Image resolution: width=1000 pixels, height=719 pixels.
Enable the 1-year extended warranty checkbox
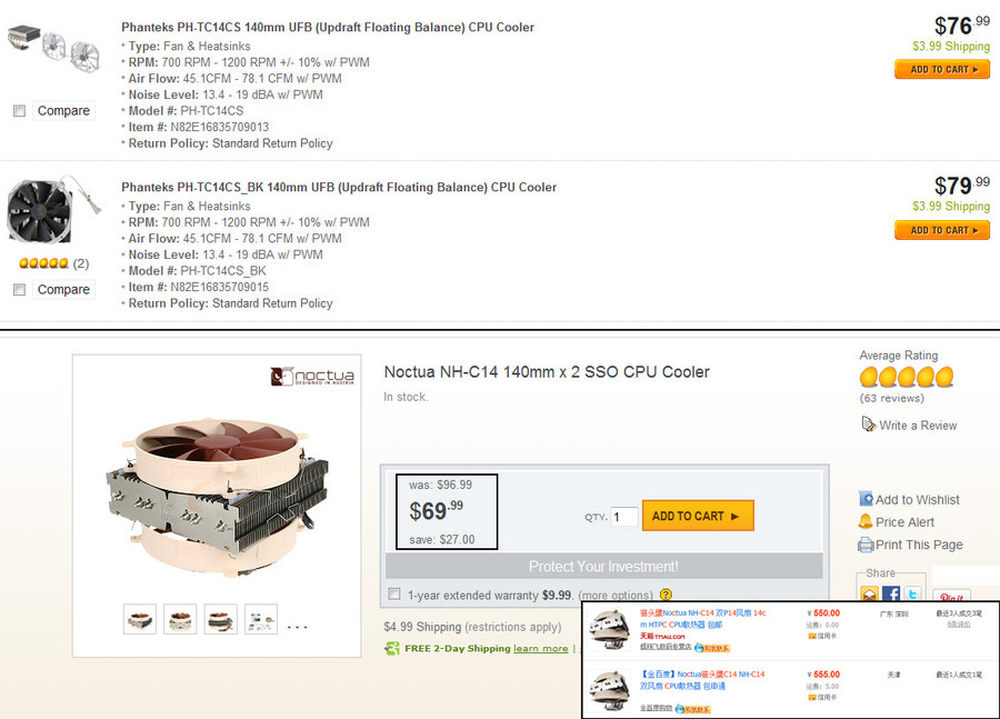tap(395, 594)
